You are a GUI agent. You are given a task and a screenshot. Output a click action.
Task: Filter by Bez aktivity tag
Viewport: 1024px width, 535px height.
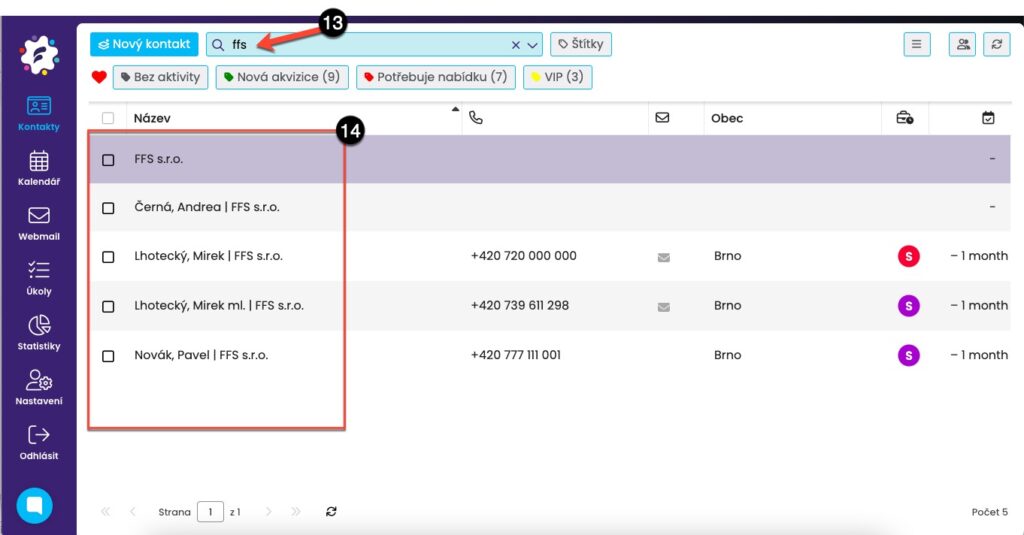[x=161, y=77]
